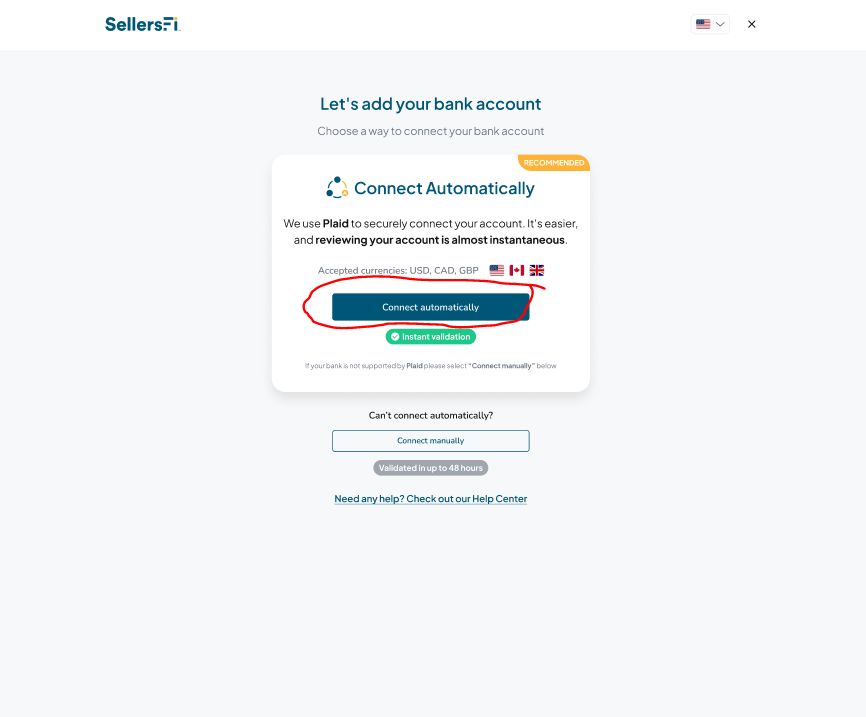Image resolution: width=866 pixels, height=717 pixels.
Task: Click the United States flag currency icon
Action: coord(497,270)
